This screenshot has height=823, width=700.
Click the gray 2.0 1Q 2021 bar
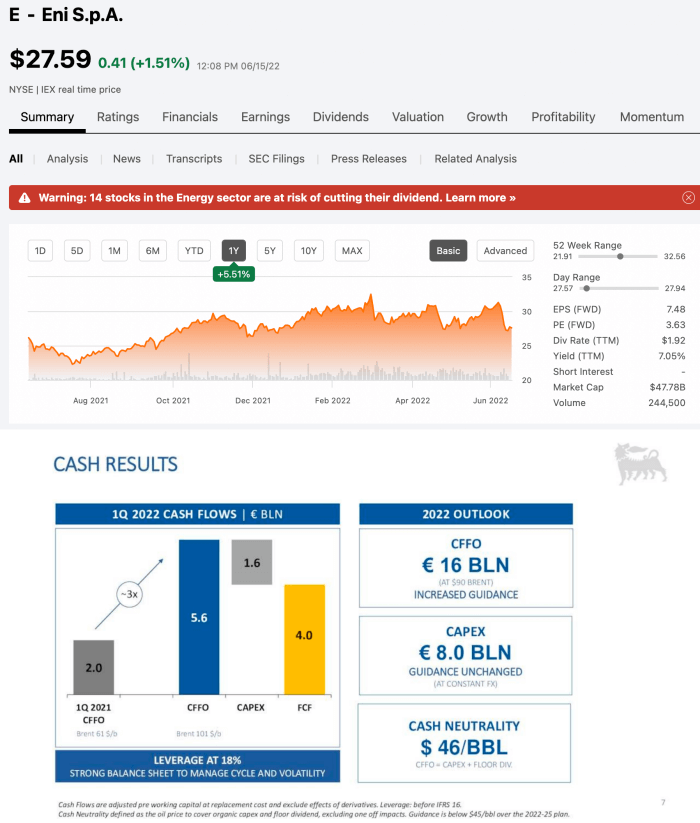93,667
